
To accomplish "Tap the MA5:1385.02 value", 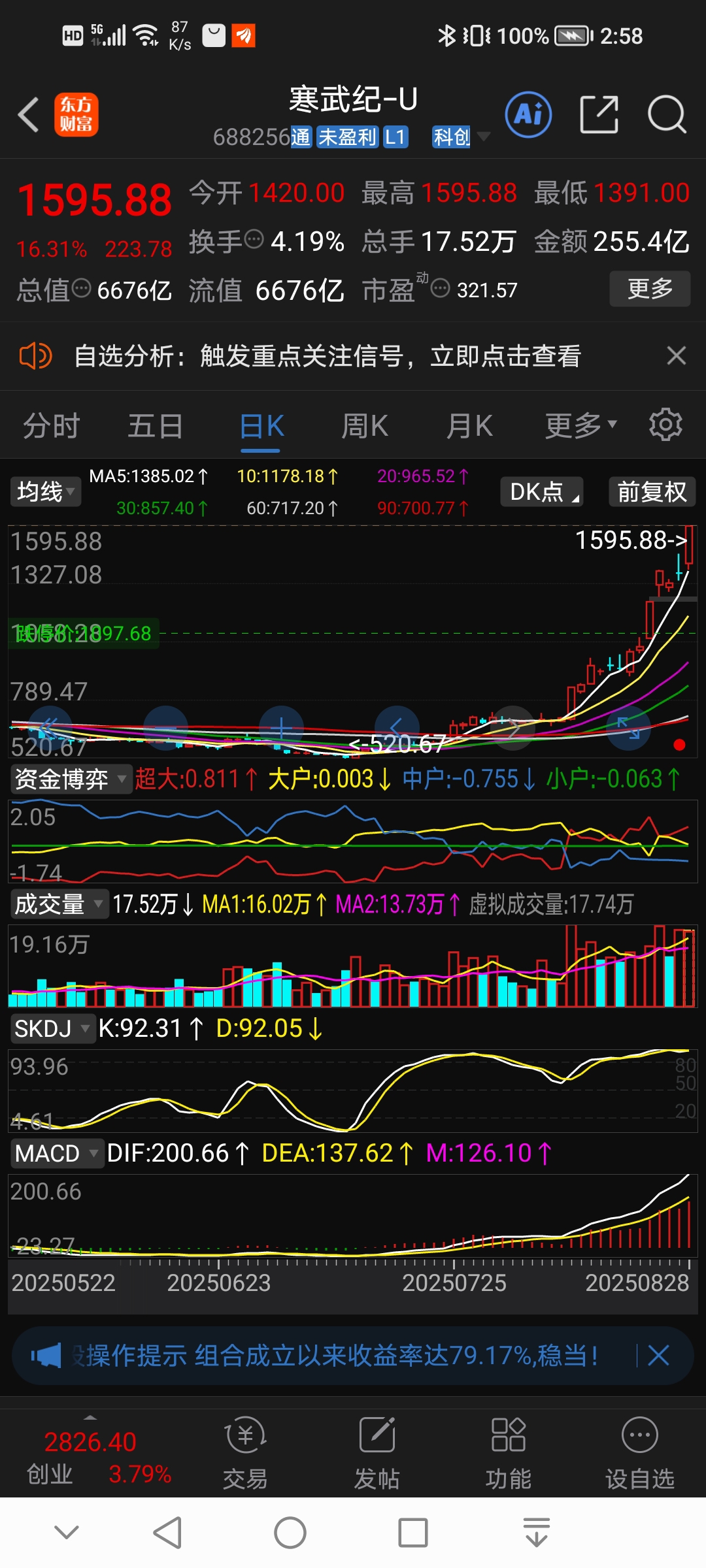I will pos(148,476).
